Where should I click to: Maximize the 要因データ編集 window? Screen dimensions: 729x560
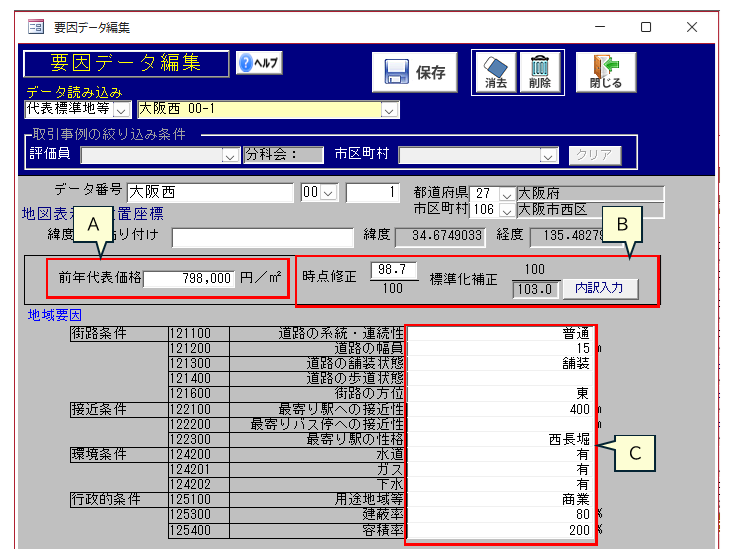pyautogui.click(x=645, y=27)
